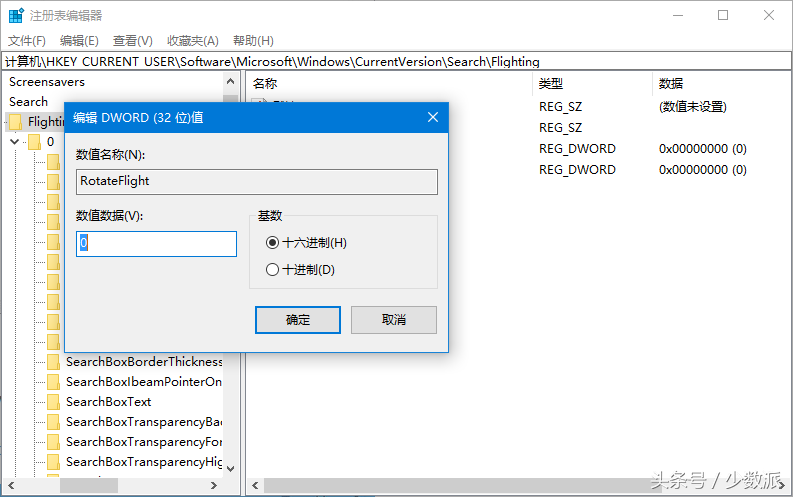This screenshot has width=793, height=497.
Task: Click the SearchBoxBorderThickness folder icon
Action: pos(54,361)
